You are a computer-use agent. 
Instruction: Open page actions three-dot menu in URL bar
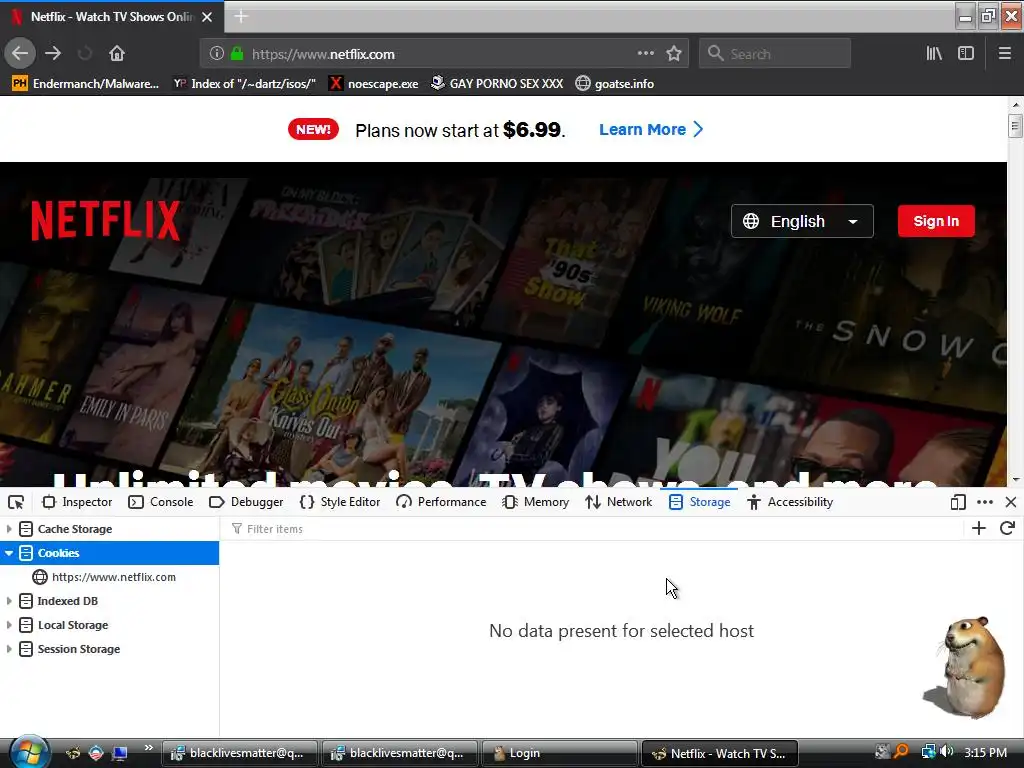click(645, 54)
